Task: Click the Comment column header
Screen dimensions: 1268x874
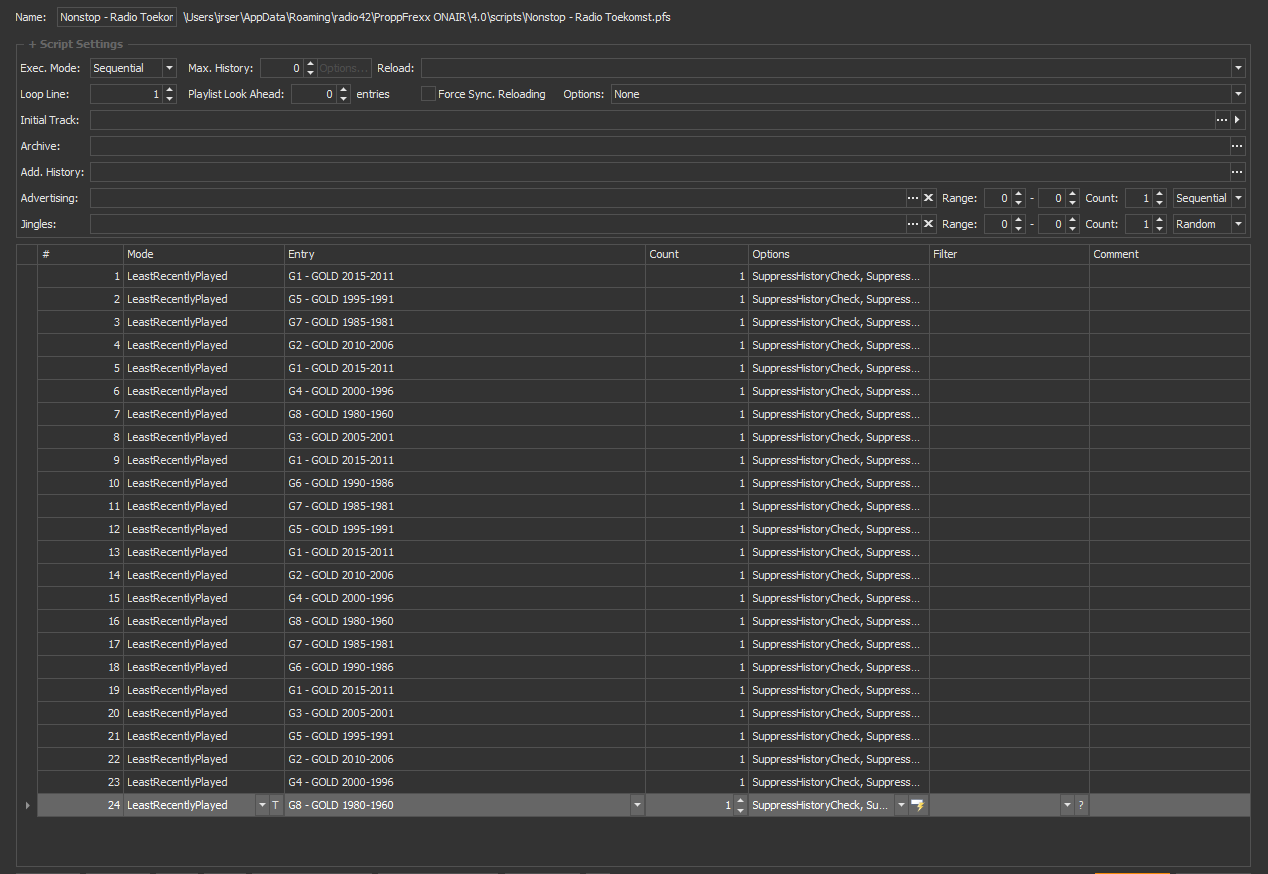Action: tap(1170, 254)
